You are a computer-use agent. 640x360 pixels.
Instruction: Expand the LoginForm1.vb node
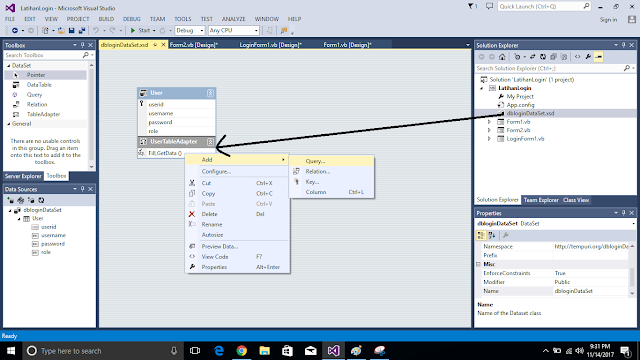tap(489, 139)
